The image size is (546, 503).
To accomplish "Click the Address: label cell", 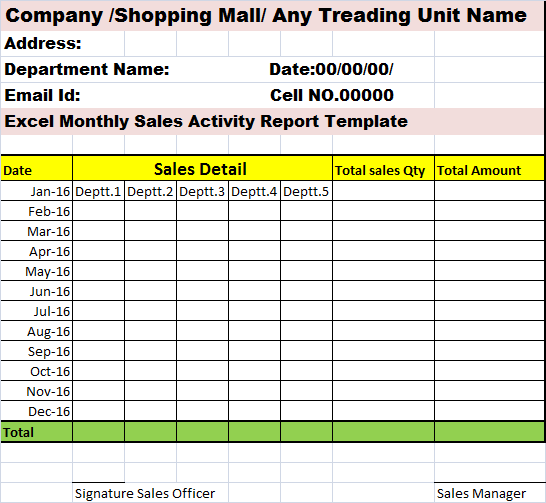I will [x=63, y=44].
